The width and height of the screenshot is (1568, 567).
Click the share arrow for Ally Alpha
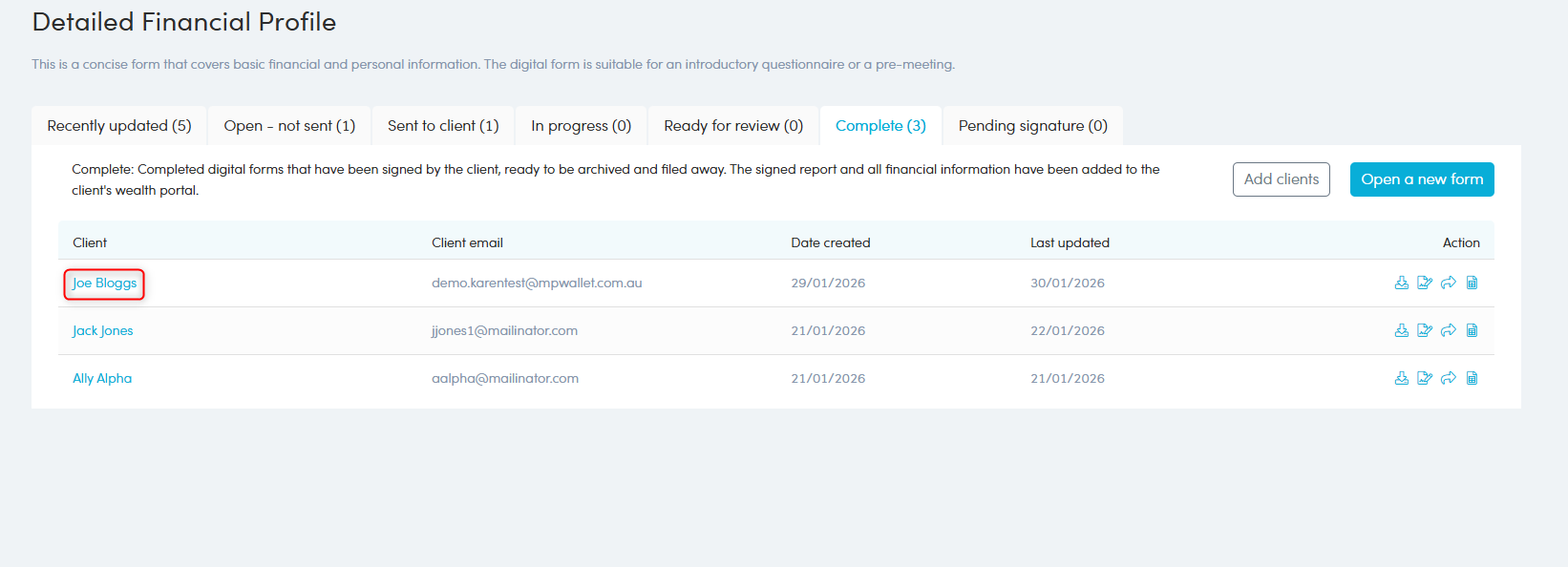pyautogui.click(x=1449, y=378)
